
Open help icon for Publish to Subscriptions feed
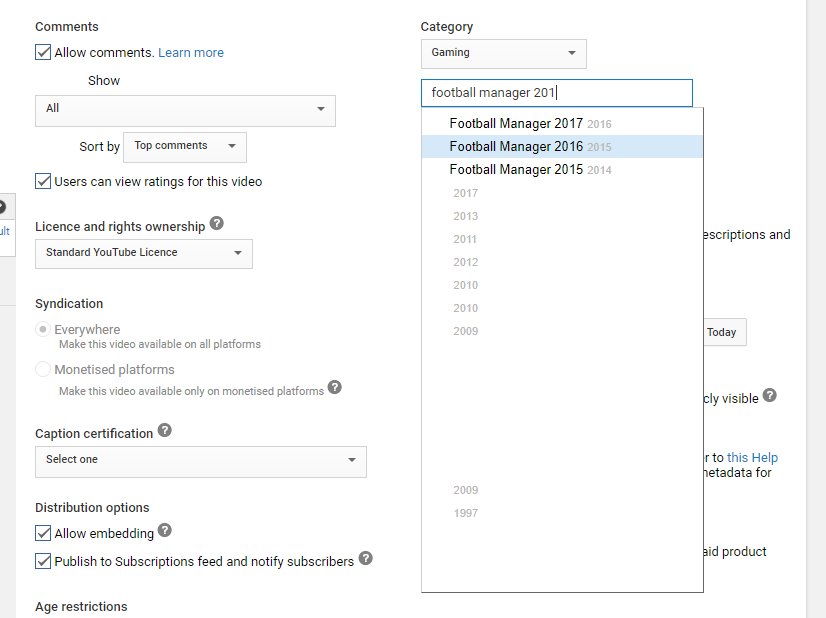point(366,558)
